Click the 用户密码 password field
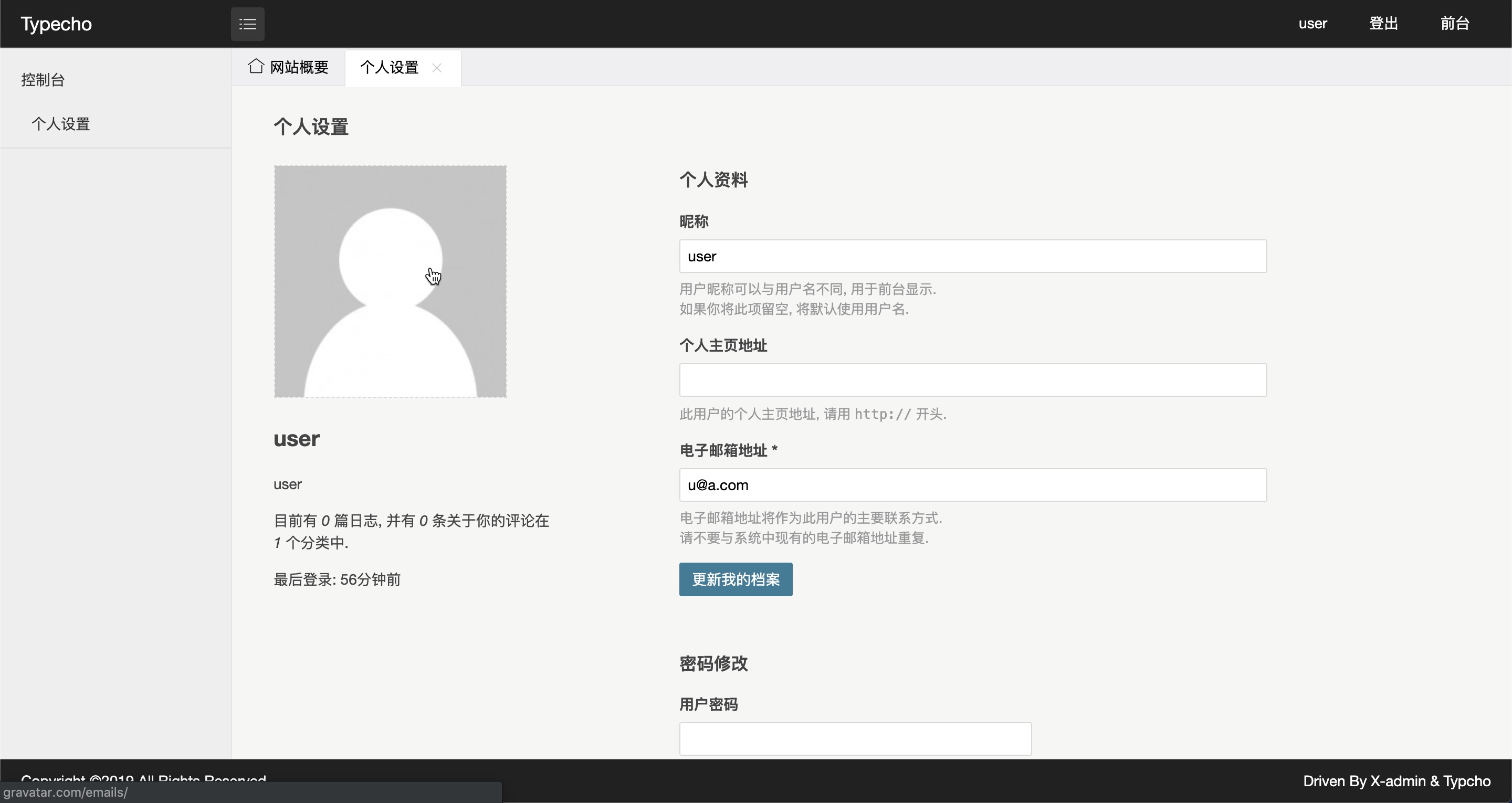Image resolution: width=1512 pixels, height=803 pixels. coord(855,738)
